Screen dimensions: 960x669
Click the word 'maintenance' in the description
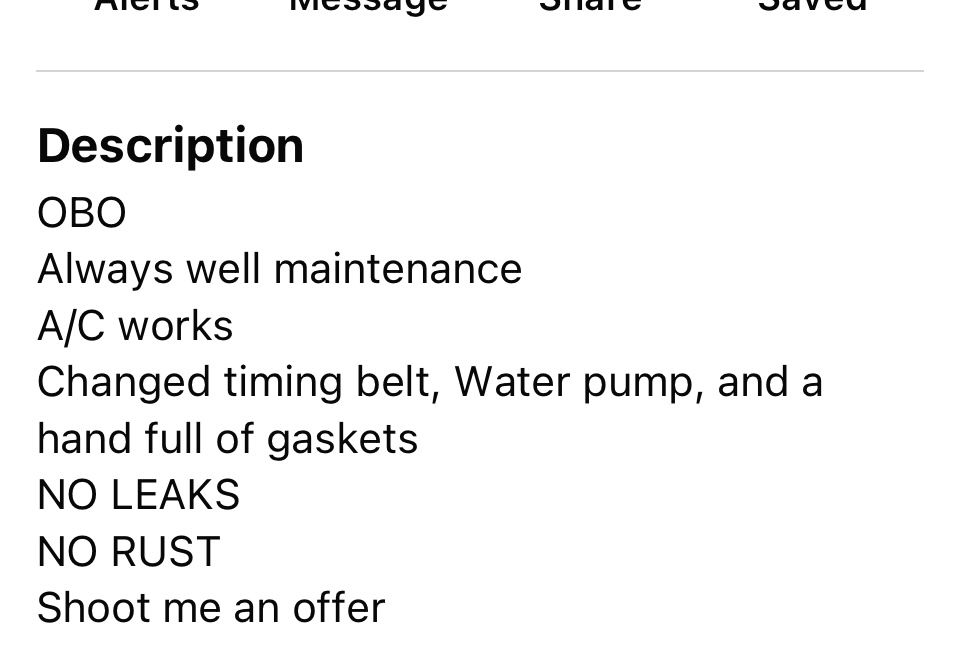click(397, 269)
